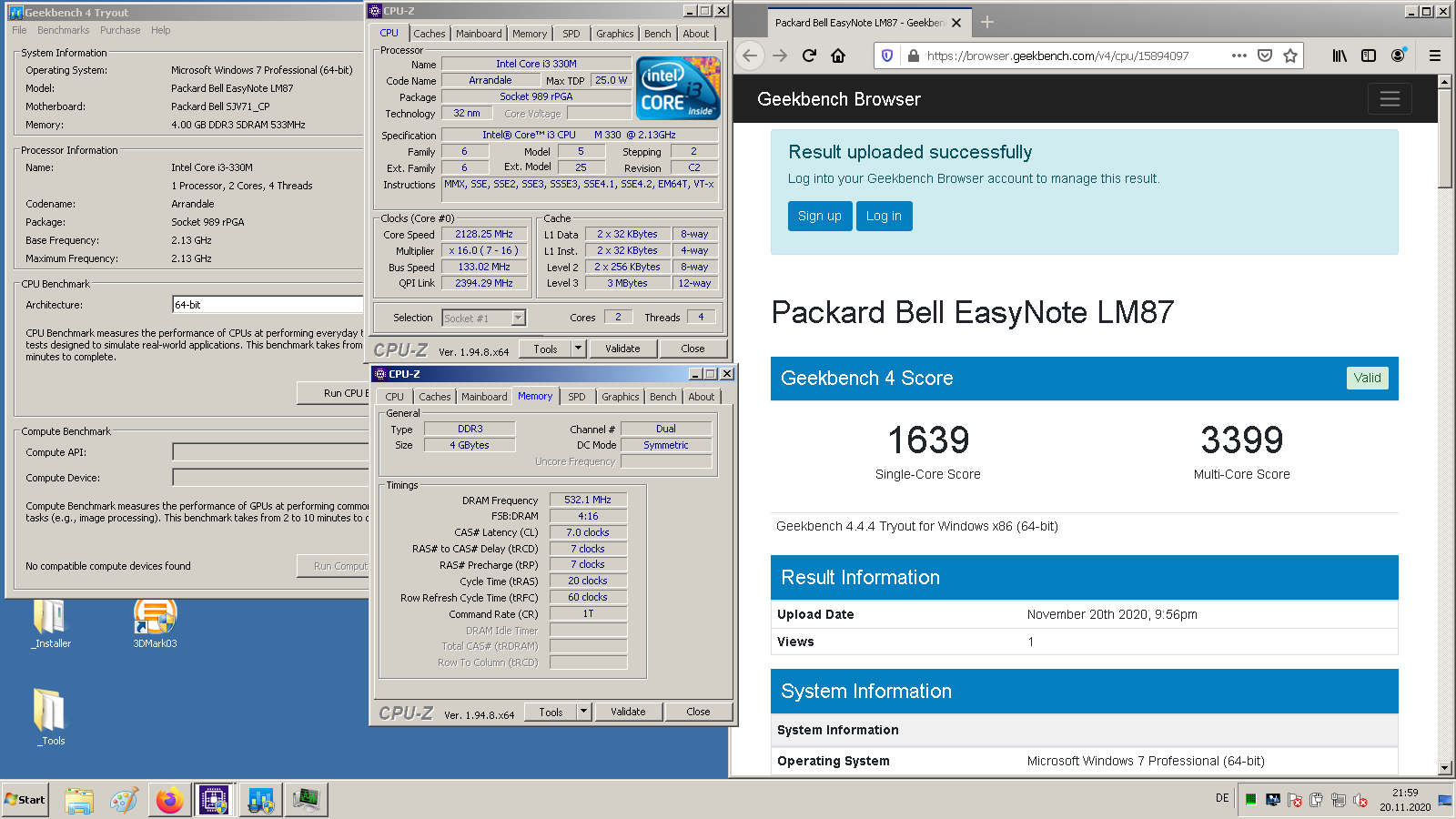This screenshot has width=1456, height=819.
Task: Open the Architecture 64-bit combo box
Action: pos(268,305)
